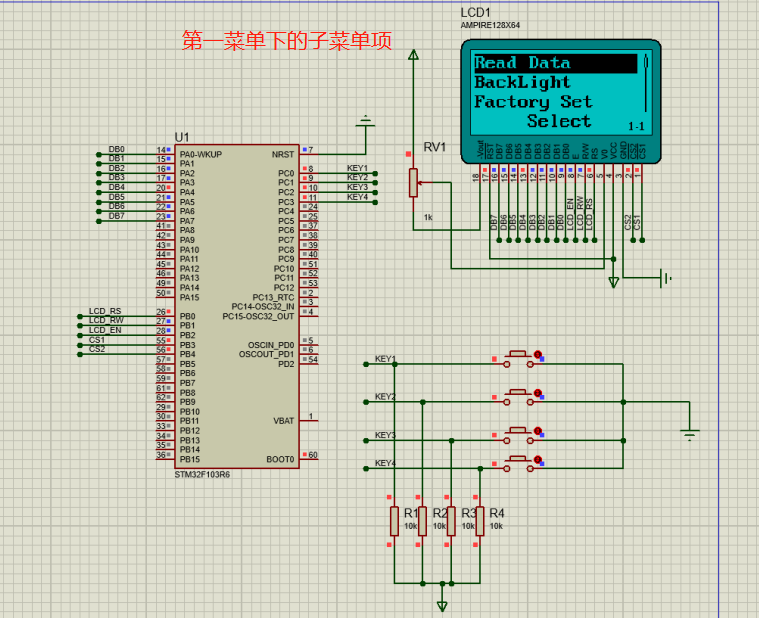Click the RV1 reference label
Screen dimensions: 759x618
[x=434, y=147]
